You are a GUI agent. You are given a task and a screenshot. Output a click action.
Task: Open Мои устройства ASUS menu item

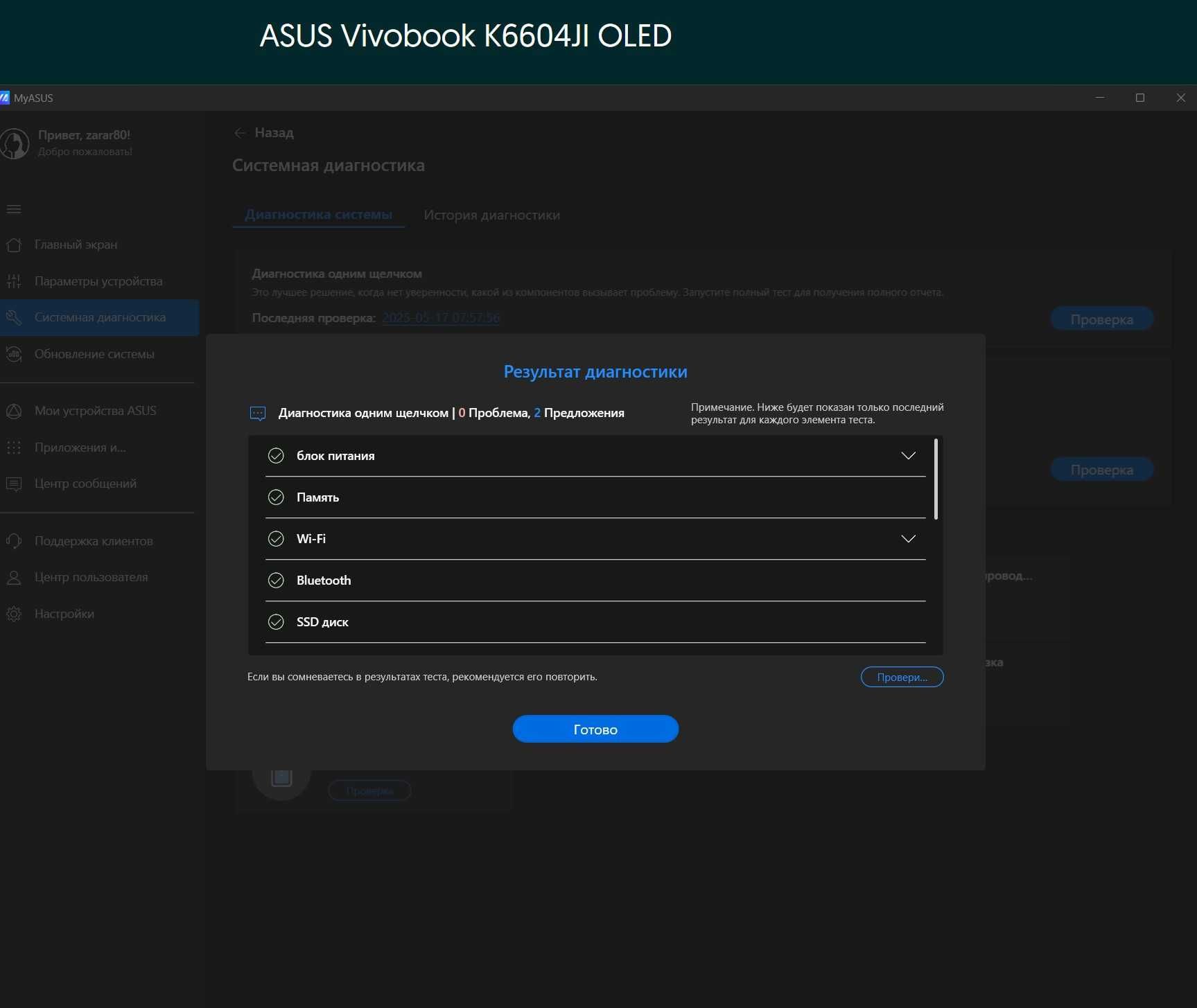[99, 411]
